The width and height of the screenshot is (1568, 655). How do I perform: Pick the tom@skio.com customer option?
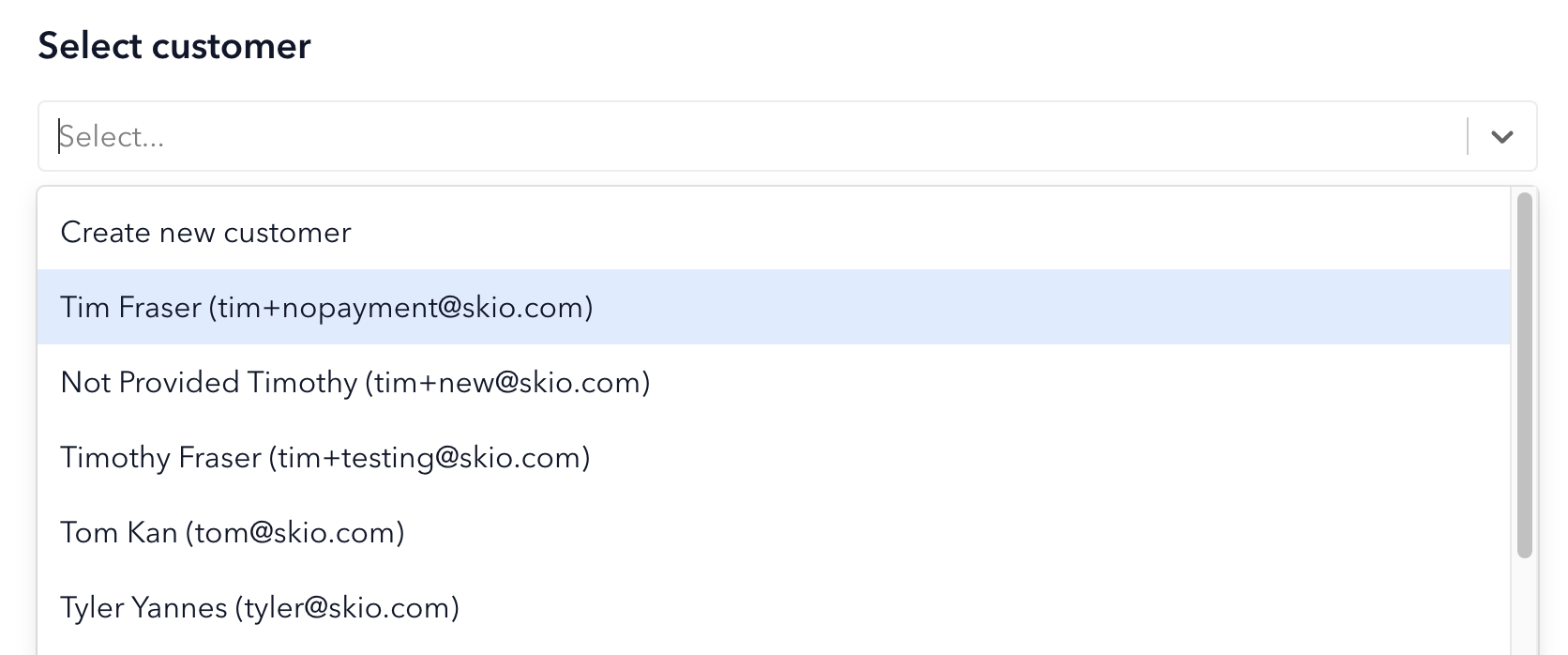774,532
